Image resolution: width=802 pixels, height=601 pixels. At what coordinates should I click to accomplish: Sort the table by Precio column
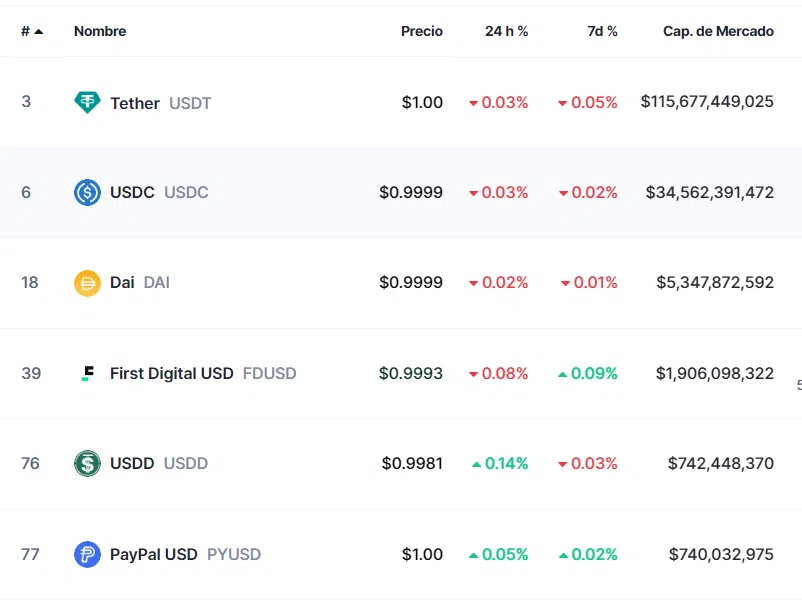click(x=421, y=31)
